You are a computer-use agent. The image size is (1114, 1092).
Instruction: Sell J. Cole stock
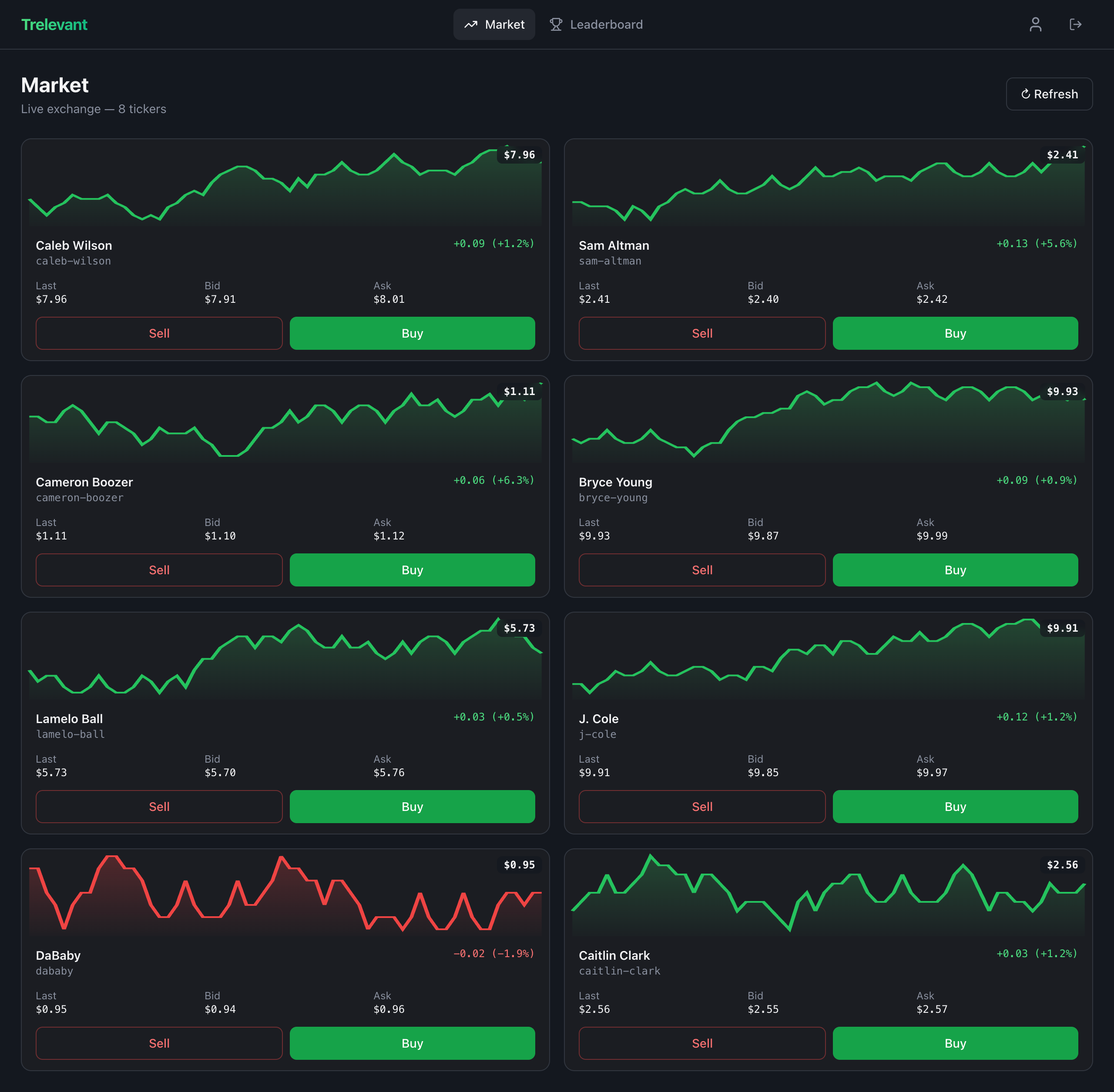click(x=701, y=806)
